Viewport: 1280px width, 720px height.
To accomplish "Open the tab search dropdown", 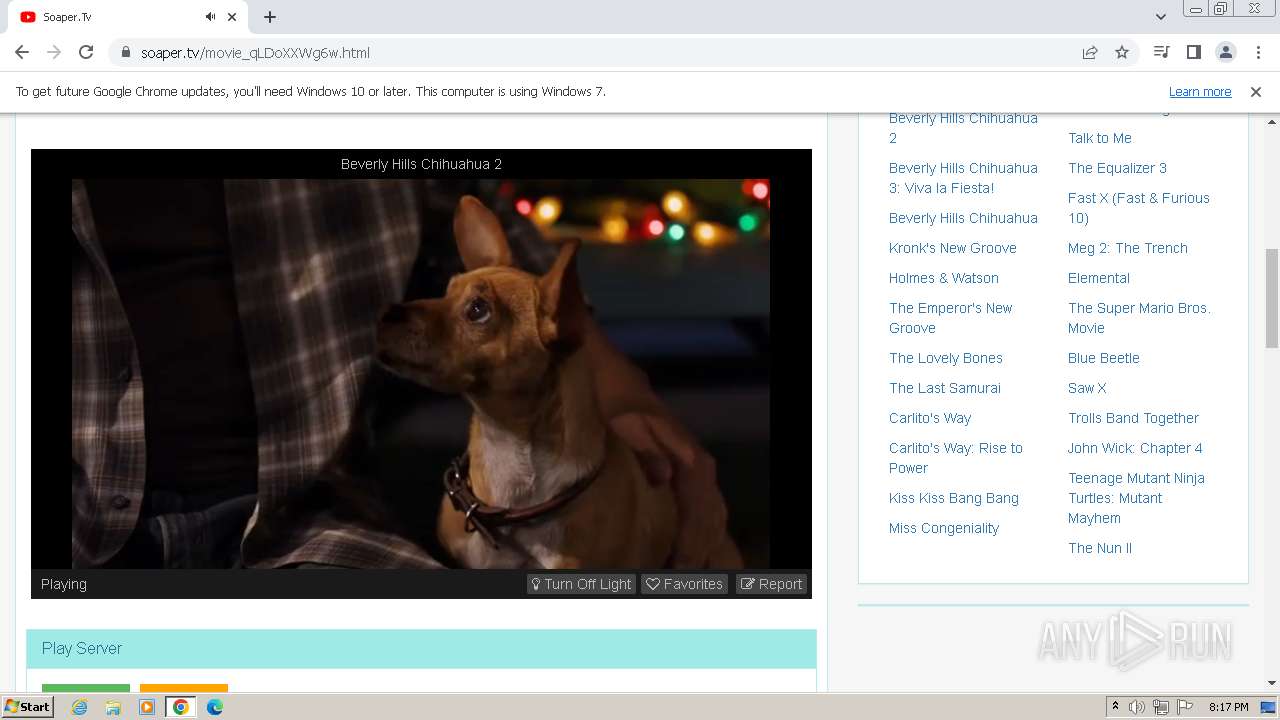I will point(1160,17).
